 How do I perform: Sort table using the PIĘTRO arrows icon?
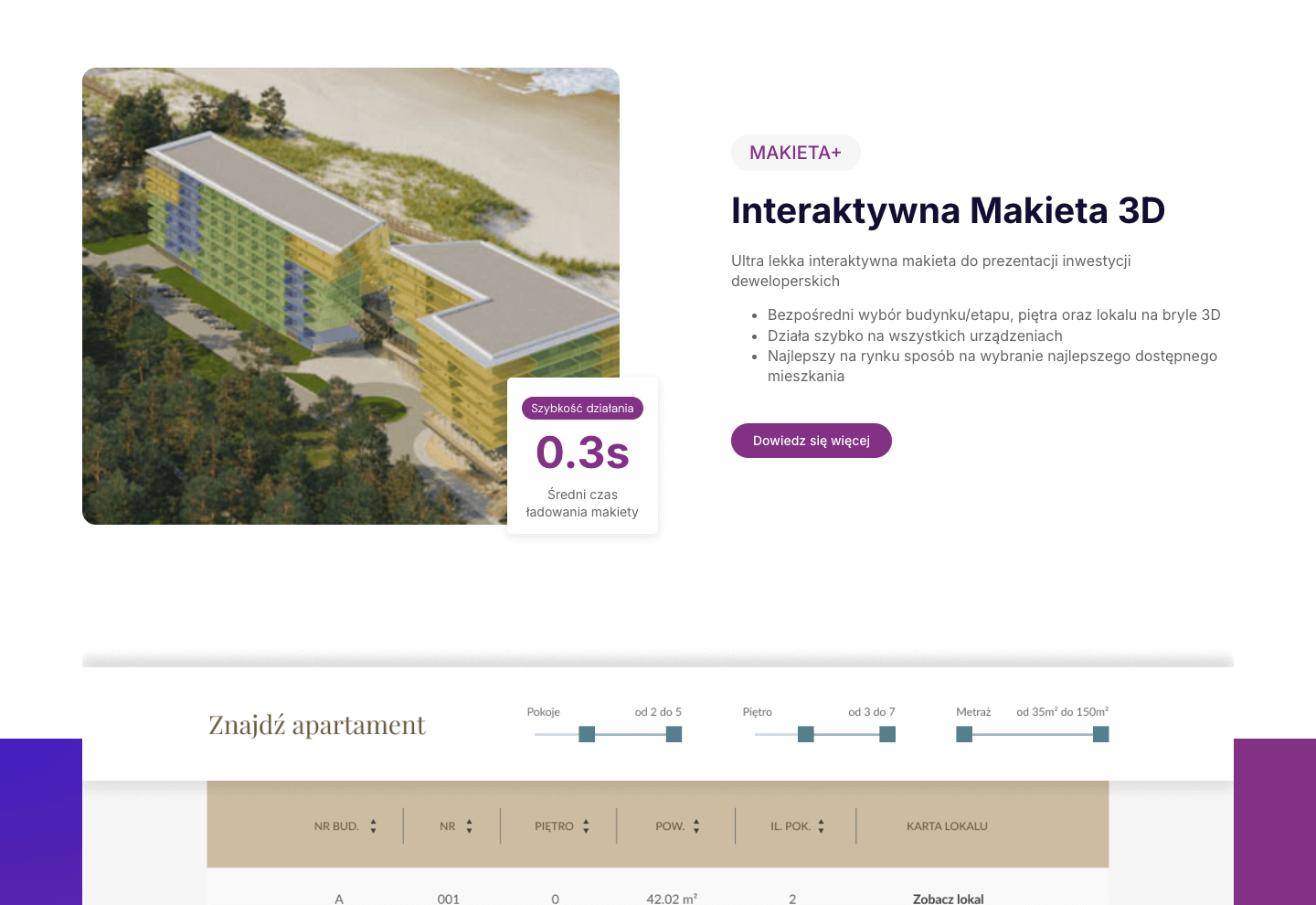point(586,826)
